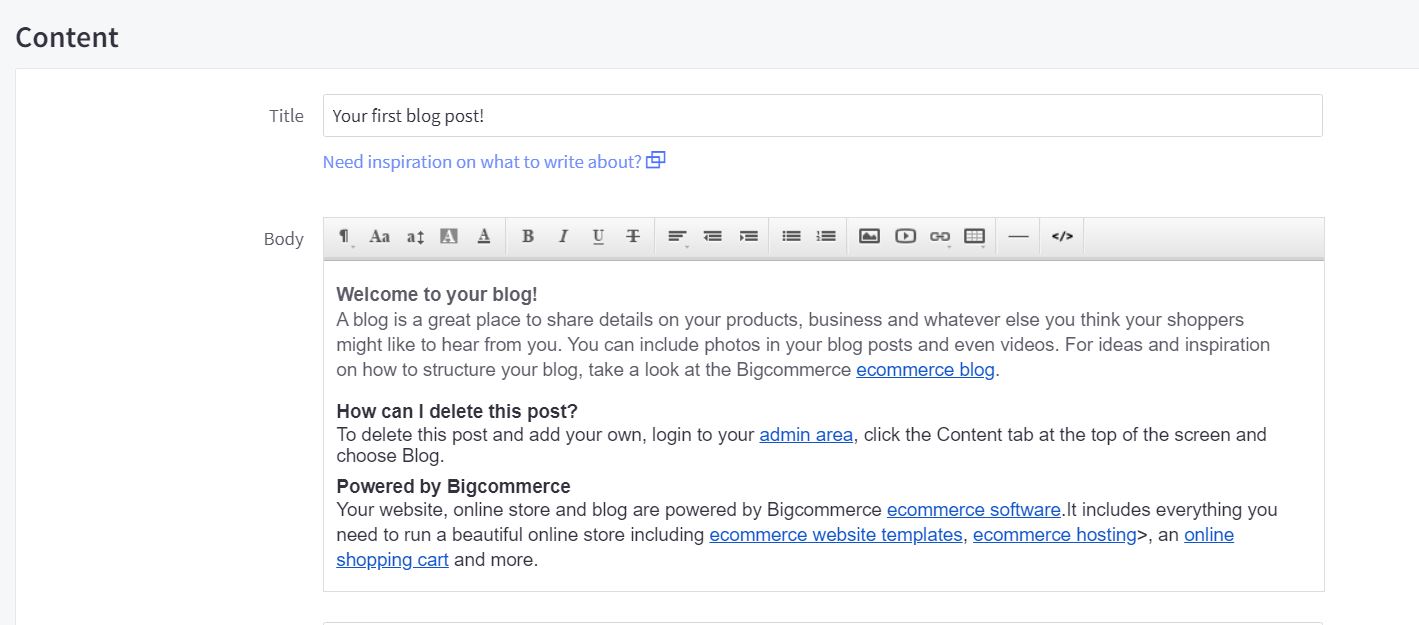Open the 'Need inspiration on what to write about?' link
The image size is (1419, 625).
click(x=494, y=162)
